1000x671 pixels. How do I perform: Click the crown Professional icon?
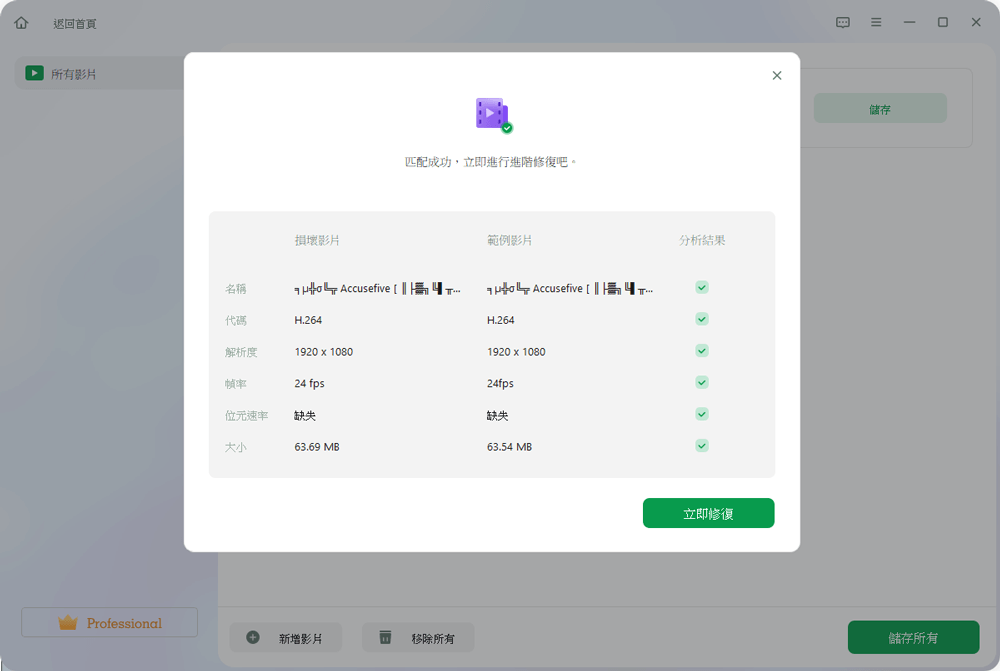pyautogui.click(x=68, y=623)
